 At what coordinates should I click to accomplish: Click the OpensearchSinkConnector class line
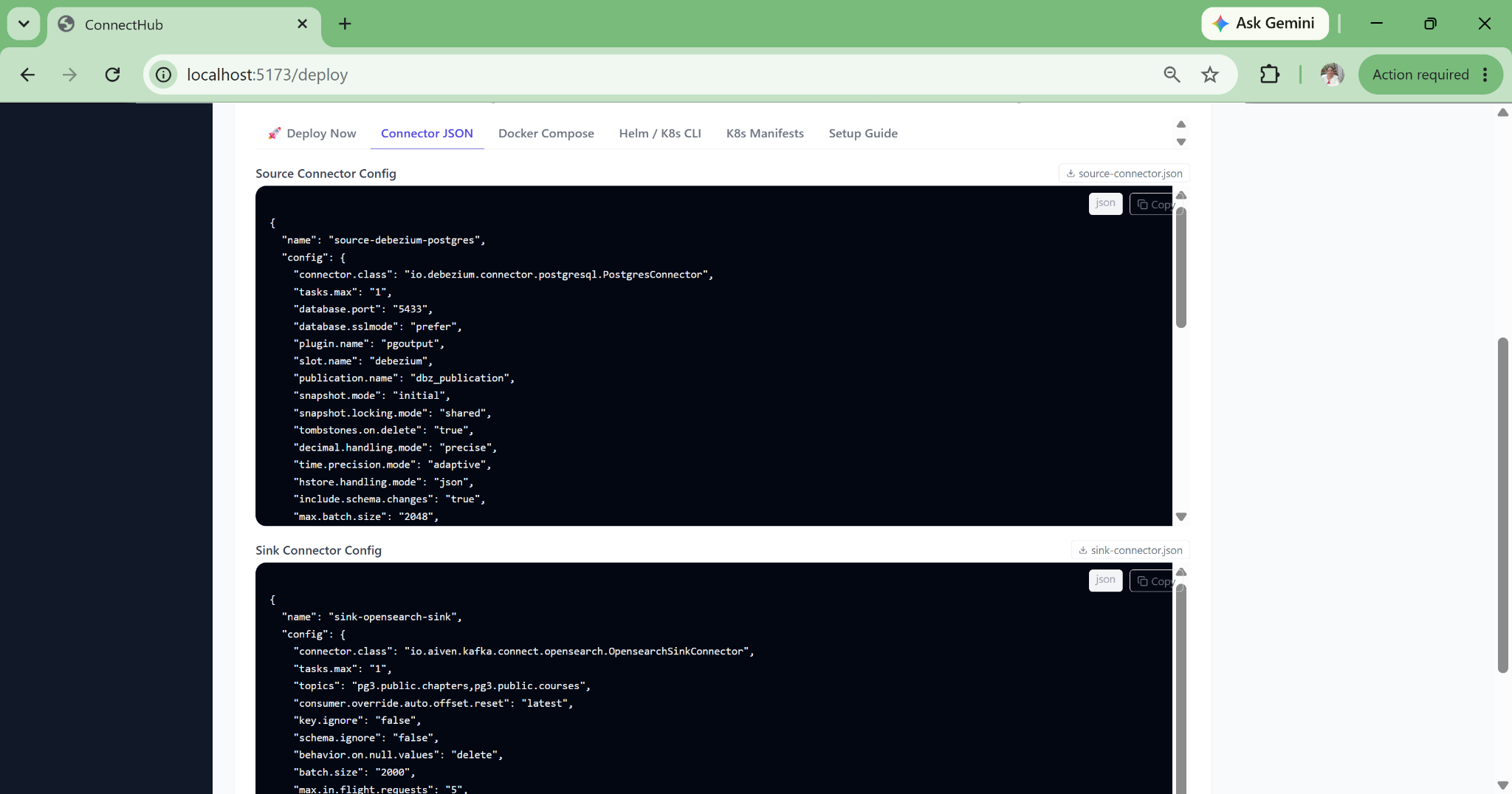tap(523, 651)
